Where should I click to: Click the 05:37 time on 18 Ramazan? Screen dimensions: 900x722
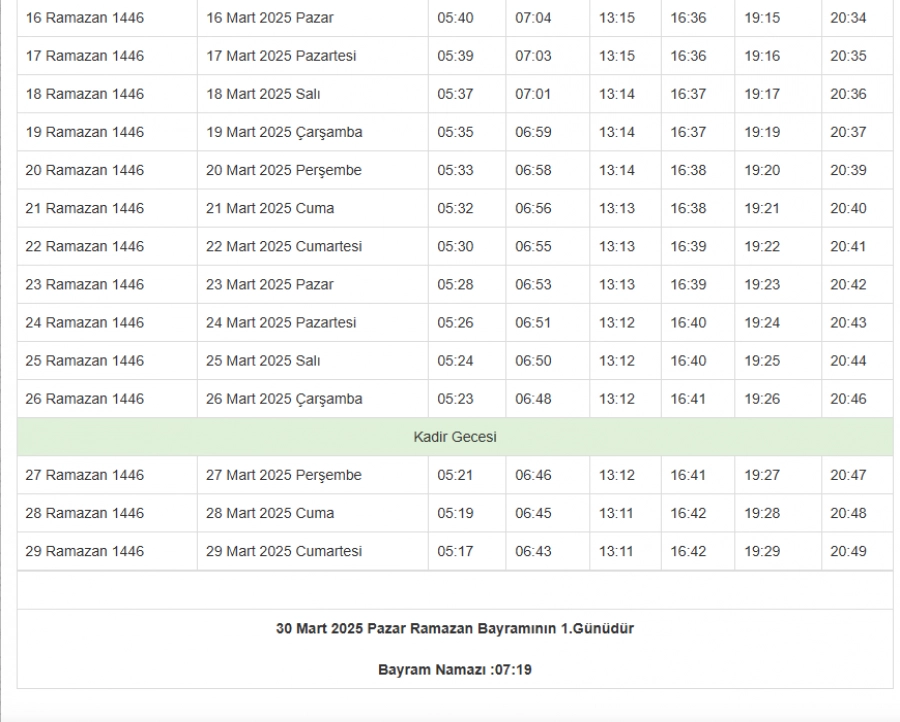coord(455,94)
